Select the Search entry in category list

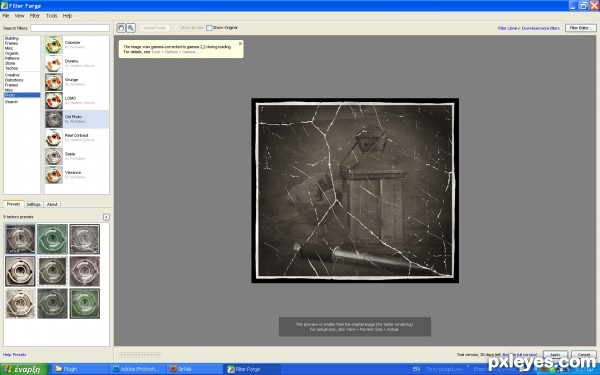pos(11,102)
